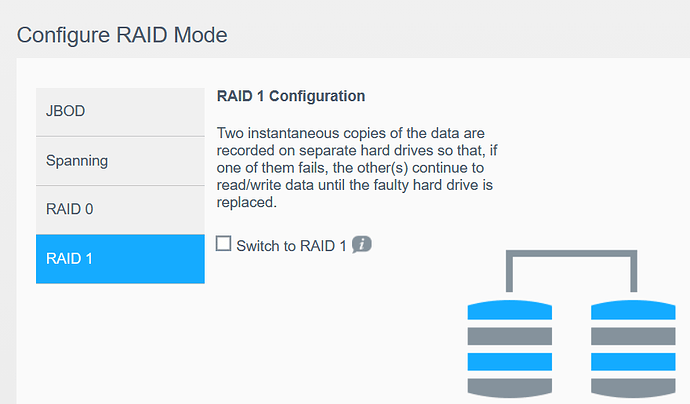Click lower blue platter of left drive
Screen dimensions: 690x404
pos(509,361)
